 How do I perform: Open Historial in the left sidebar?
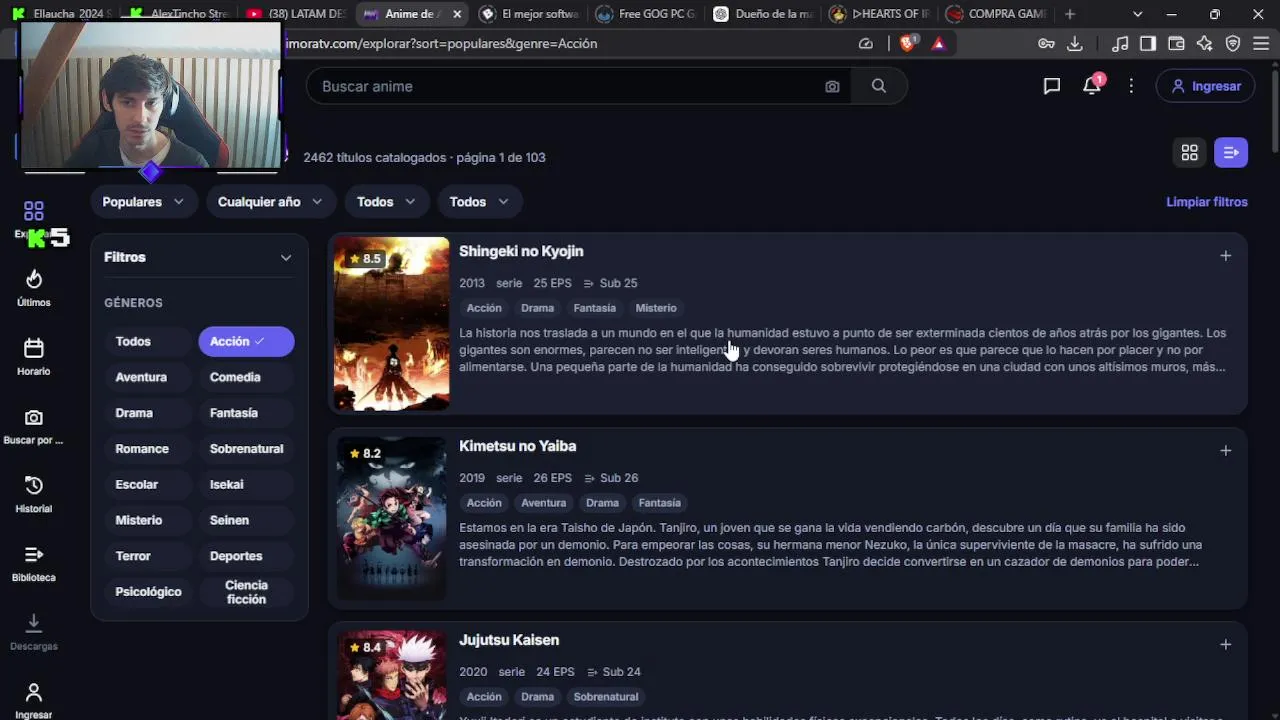[34, 495]
